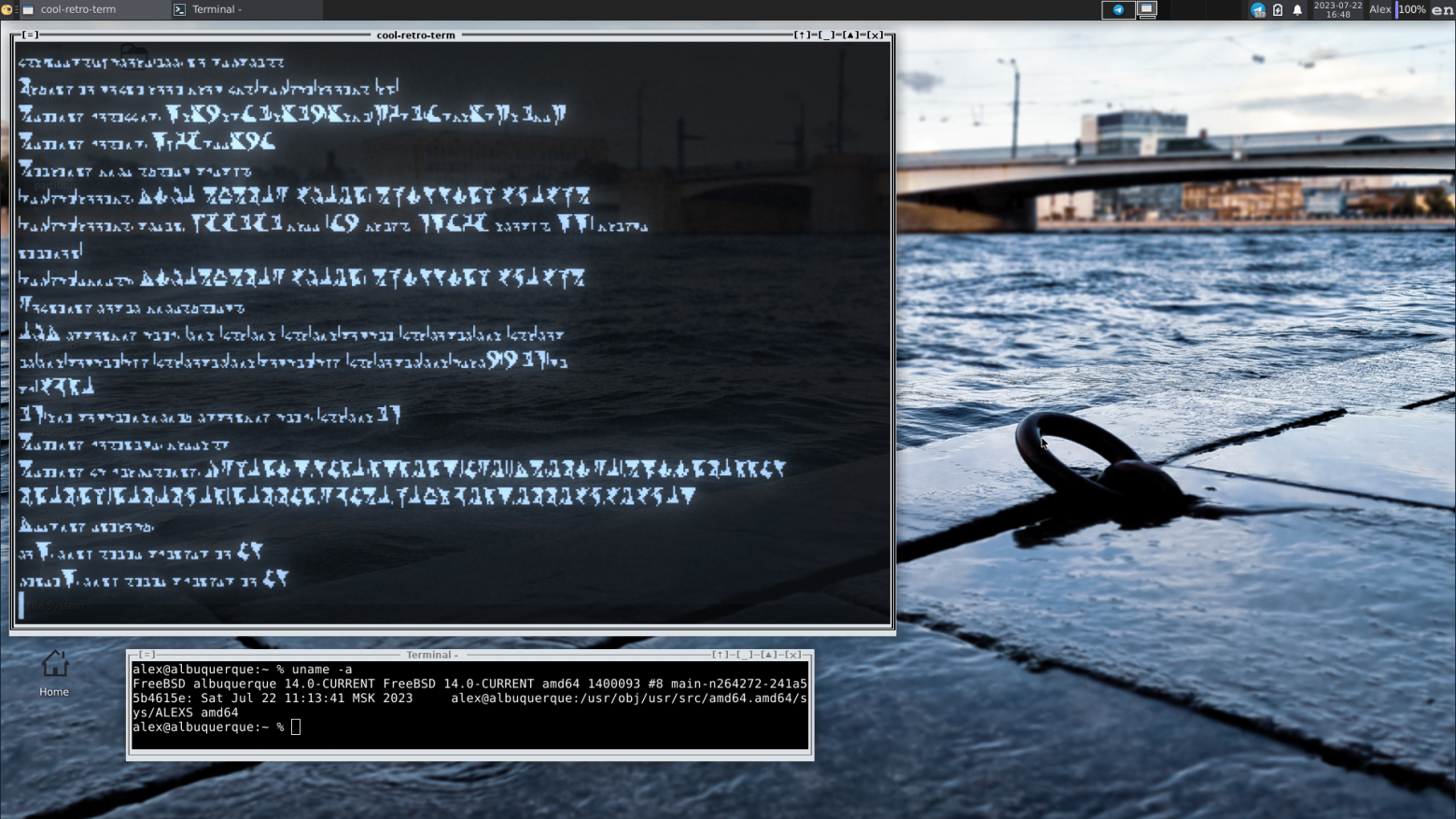Click the 'uname -a' command text

coord(322,669)
